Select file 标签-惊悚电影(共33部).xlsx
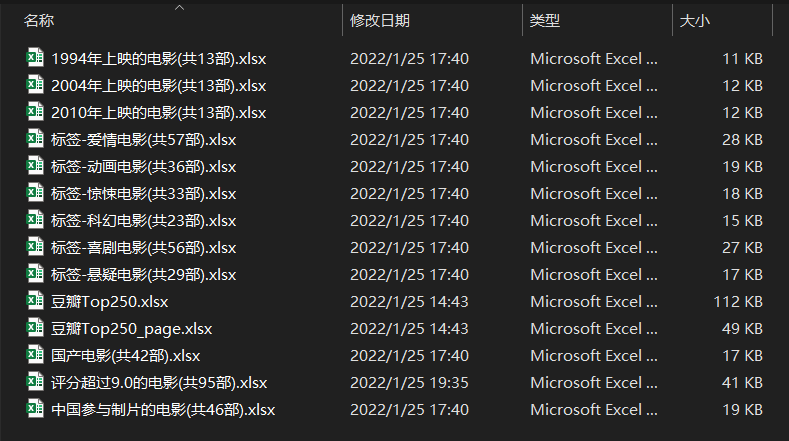The width and height of the screenshot is (789, 441). pos(143,193)
